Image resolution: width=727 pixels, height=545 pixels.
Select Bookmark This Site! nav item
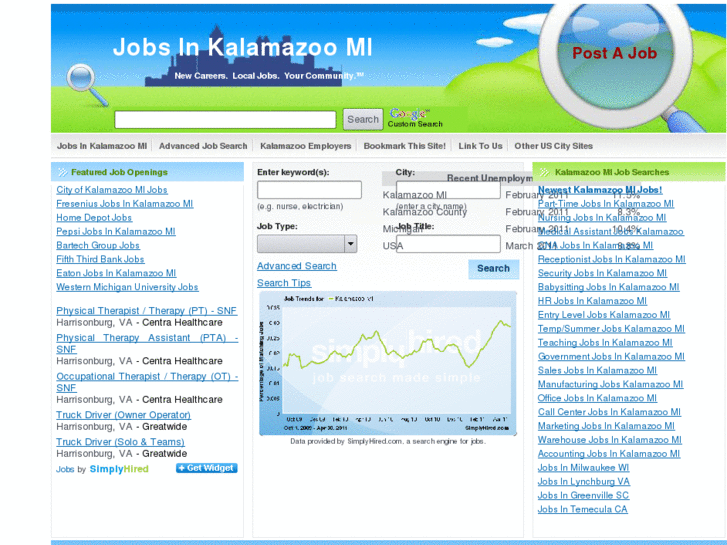(x=404, y=146)
